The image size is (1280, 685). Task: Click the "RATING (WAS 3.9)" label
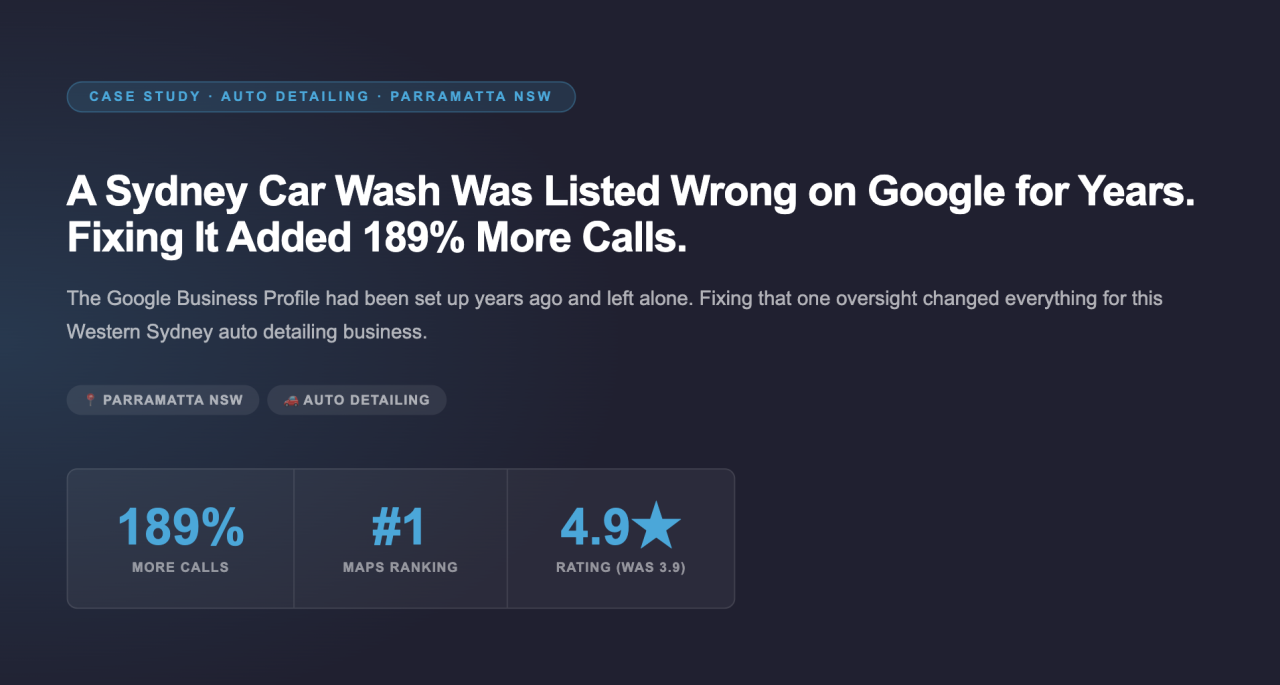coord(621,567)
